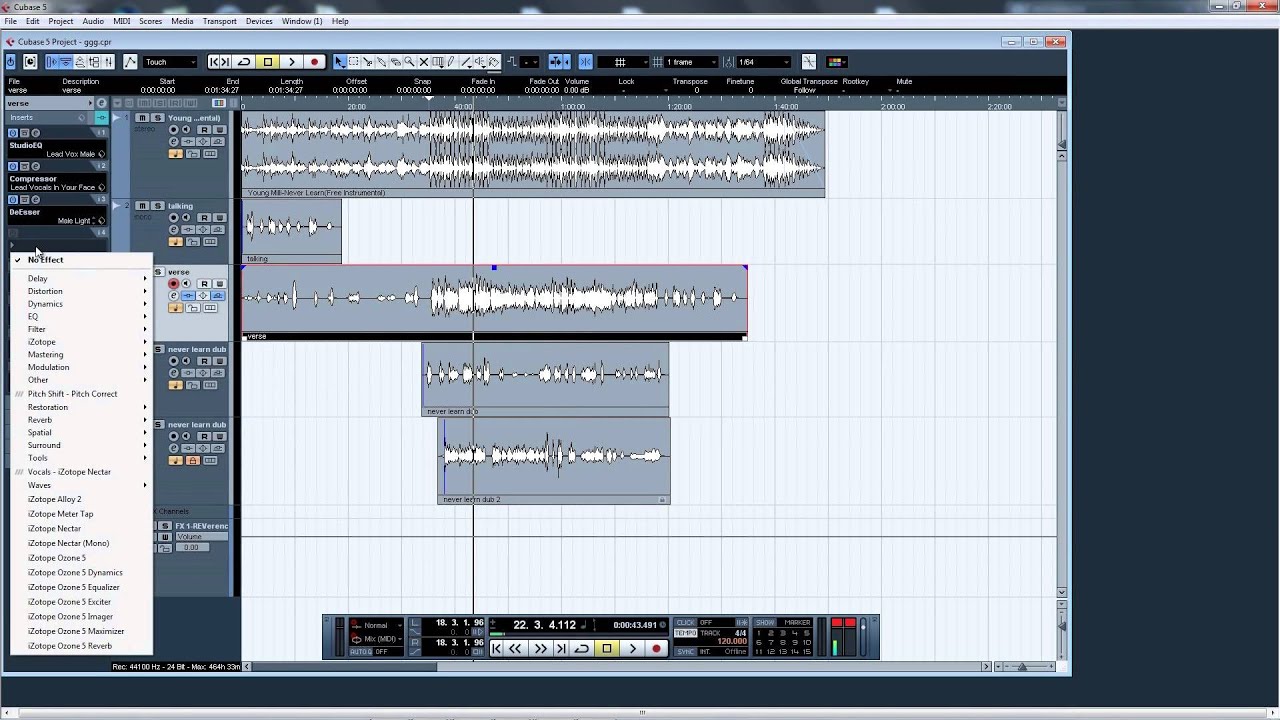Open the 1/64 quantize dropdown
Screen dimensions: 1280x720
[x=765, y=62]
